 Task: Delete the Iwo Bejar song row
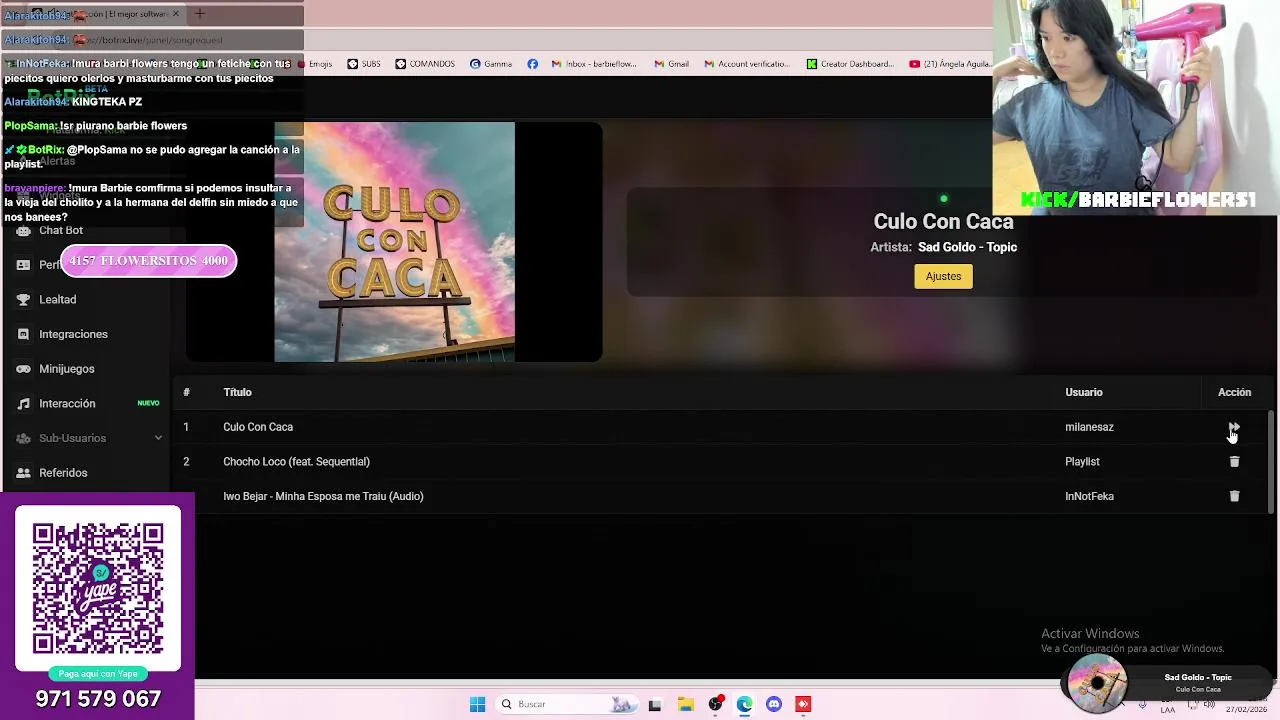(1234, 496)
